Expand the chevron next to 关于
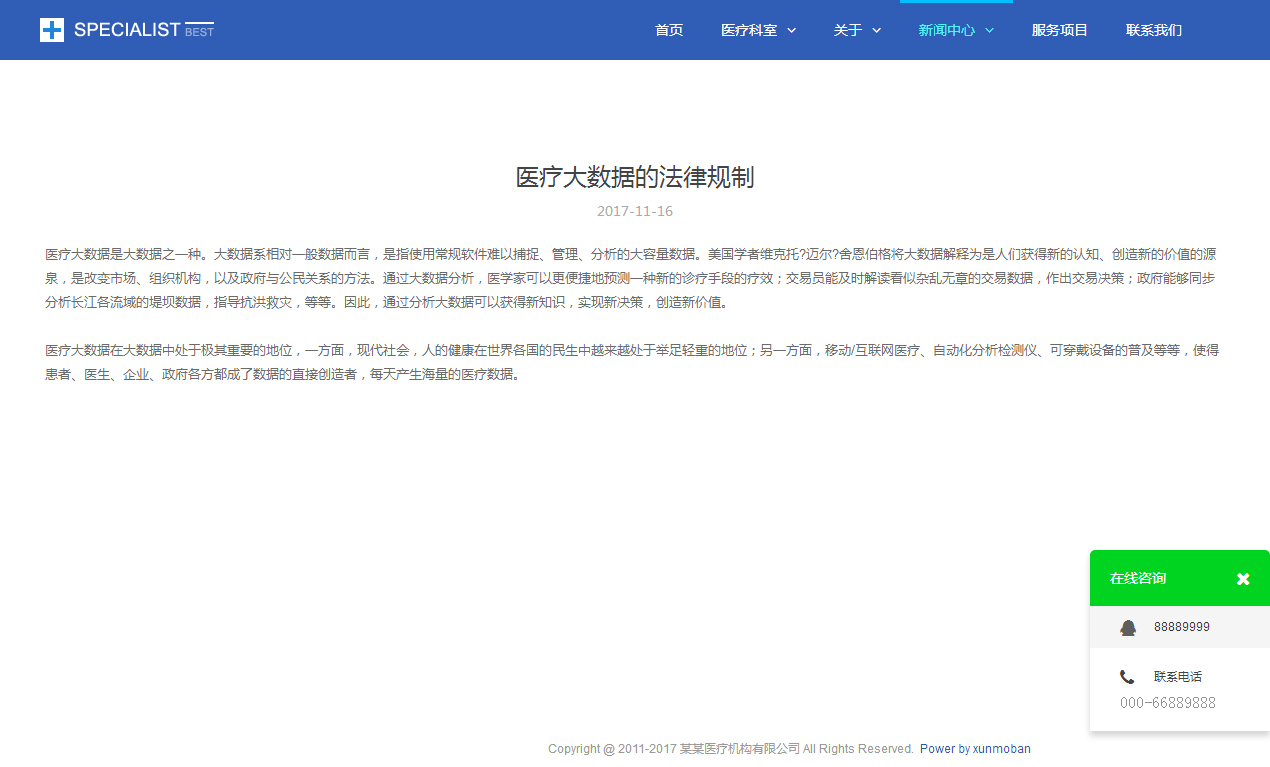The height and width of the screenshot is (767, 1270). point(877,30)
